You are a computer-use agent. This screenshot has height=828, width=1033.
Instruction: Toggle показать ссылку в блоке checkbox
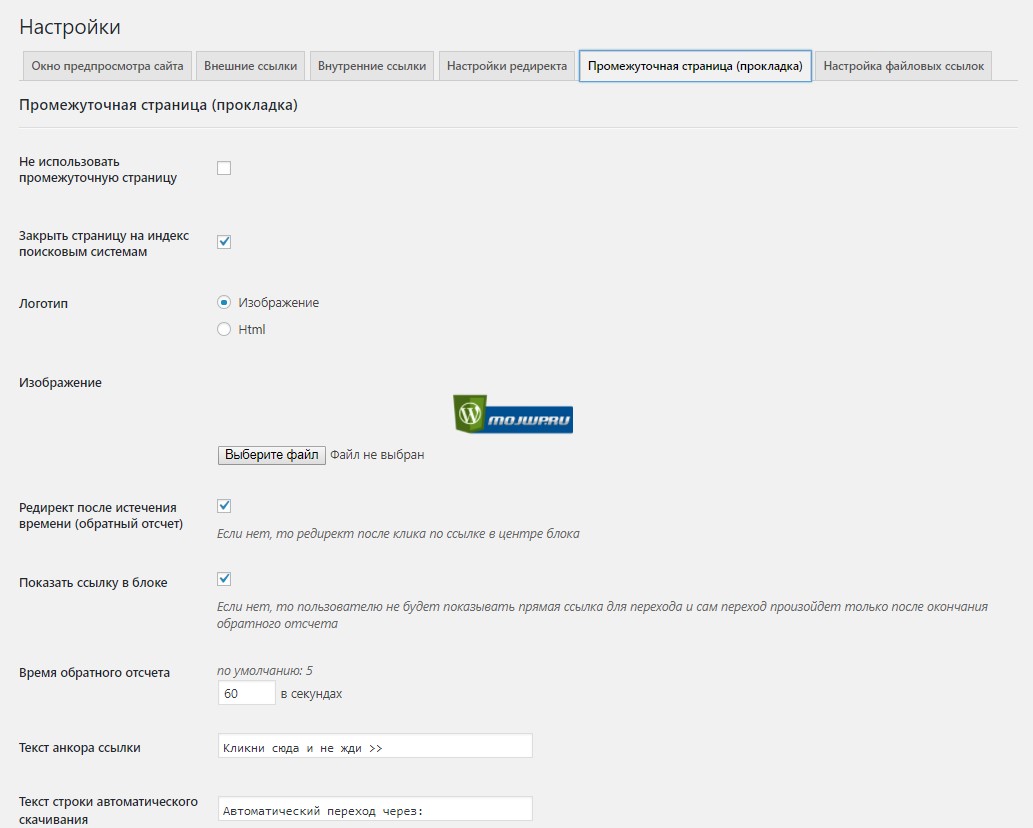[224, 578]
